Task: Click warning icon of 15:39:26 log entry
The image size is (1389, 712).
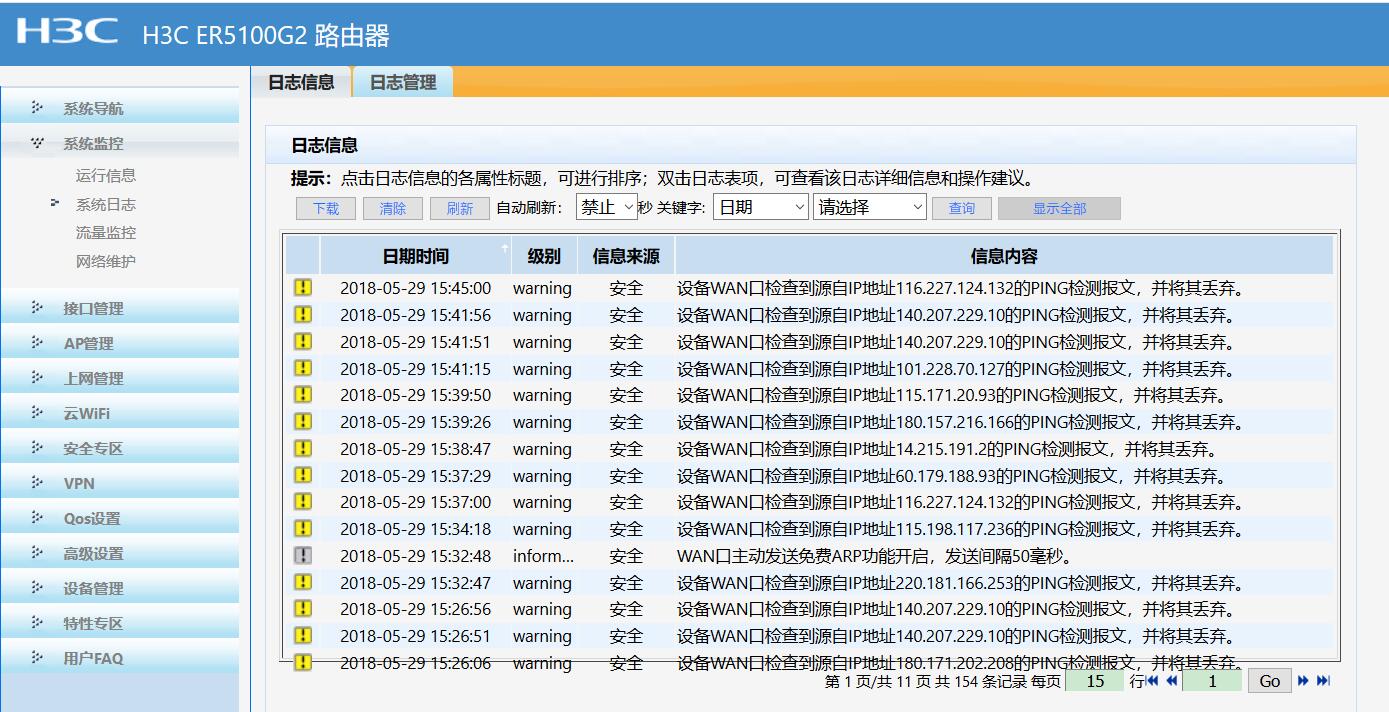Action: pos(303,422)
